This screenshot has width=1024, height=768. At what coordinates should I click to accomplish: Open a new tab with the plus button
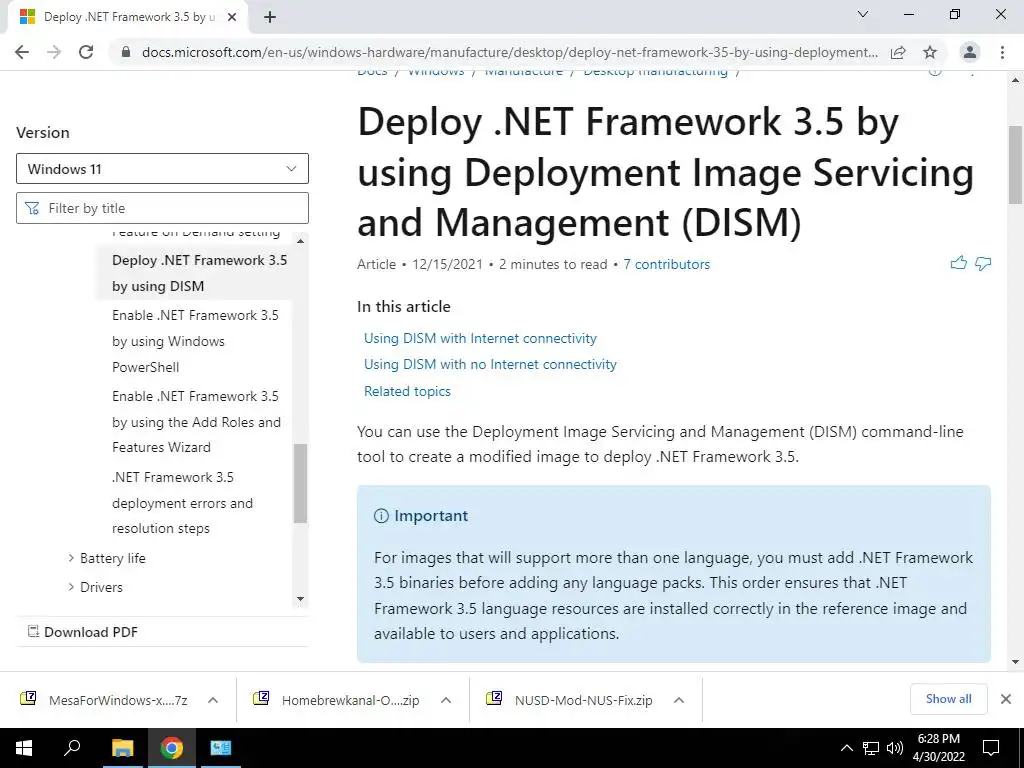pos(270,17)
